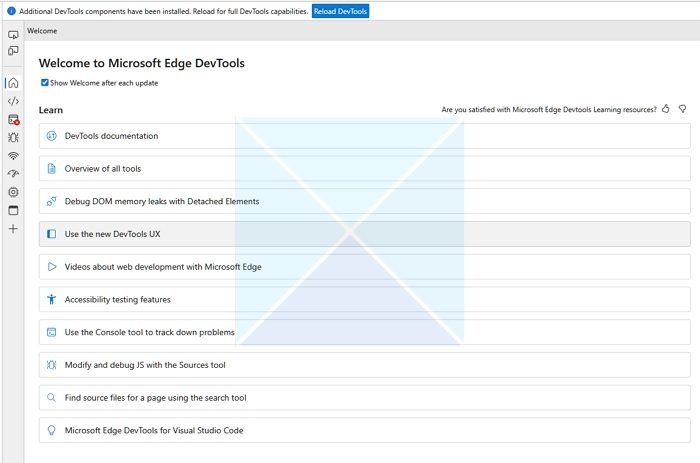Toggle device emulation icon

pos(13,50)
